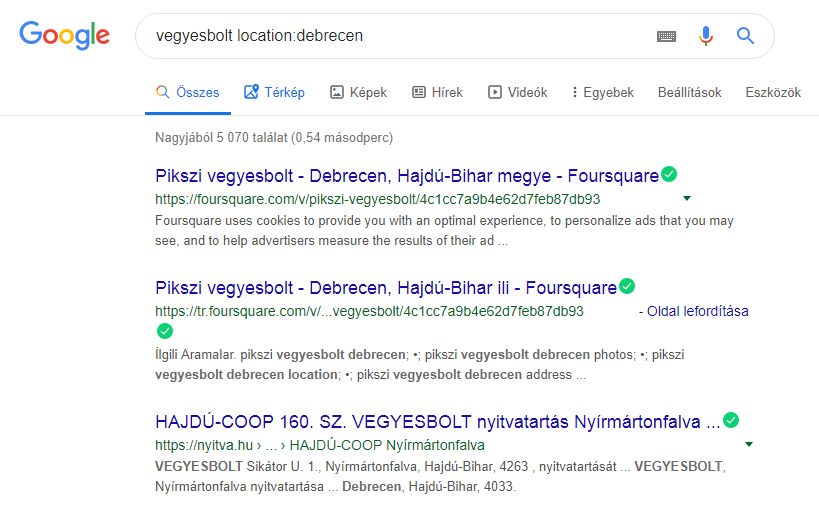Click the İlgili Aramalar snippet text
The height and width of the screenshot is (509, 819).
point(419,364)
